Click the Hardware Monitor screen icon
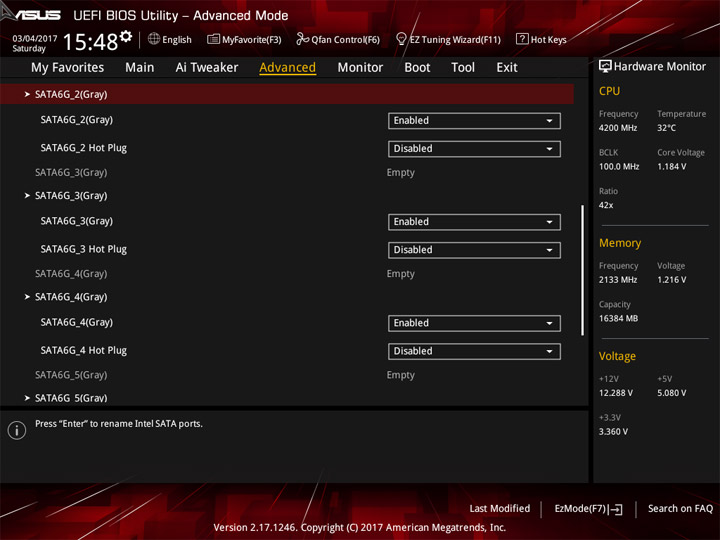 coord(605,67)
